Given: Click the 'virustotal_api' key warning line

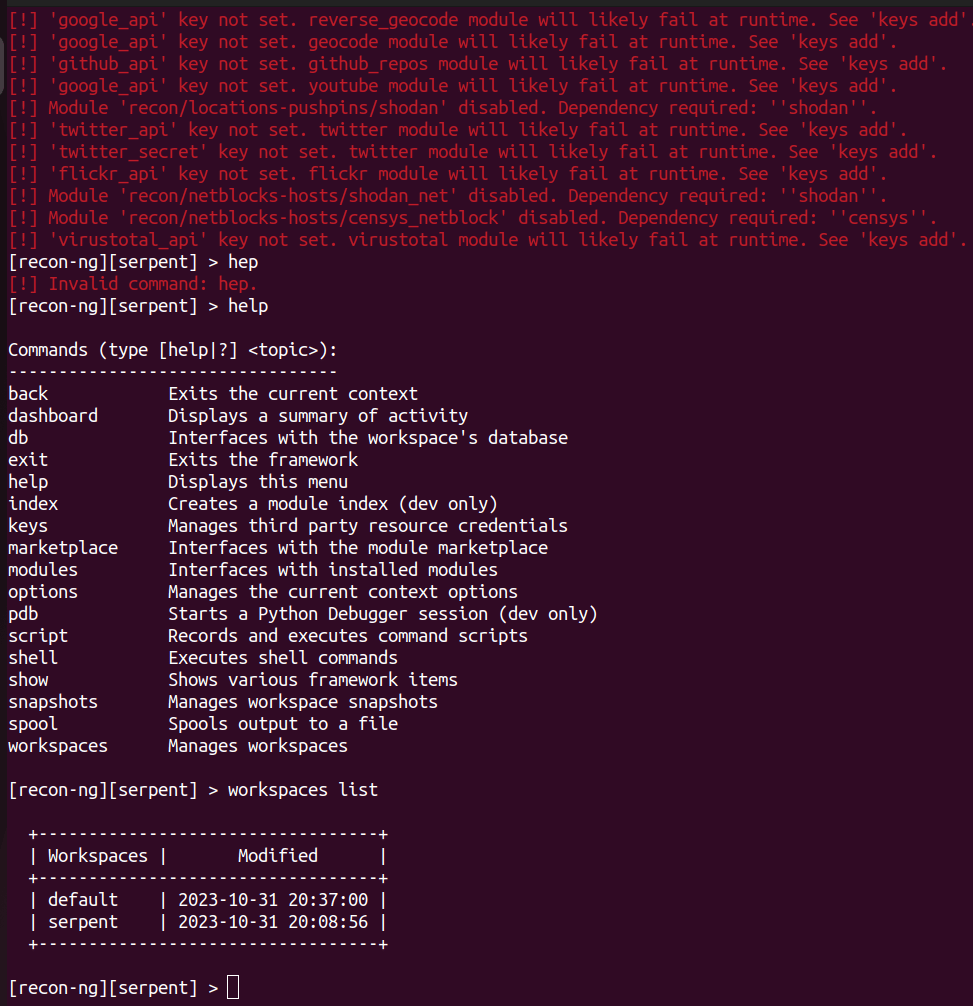Looking at the screenshot, I should click(x=487, y=239).
